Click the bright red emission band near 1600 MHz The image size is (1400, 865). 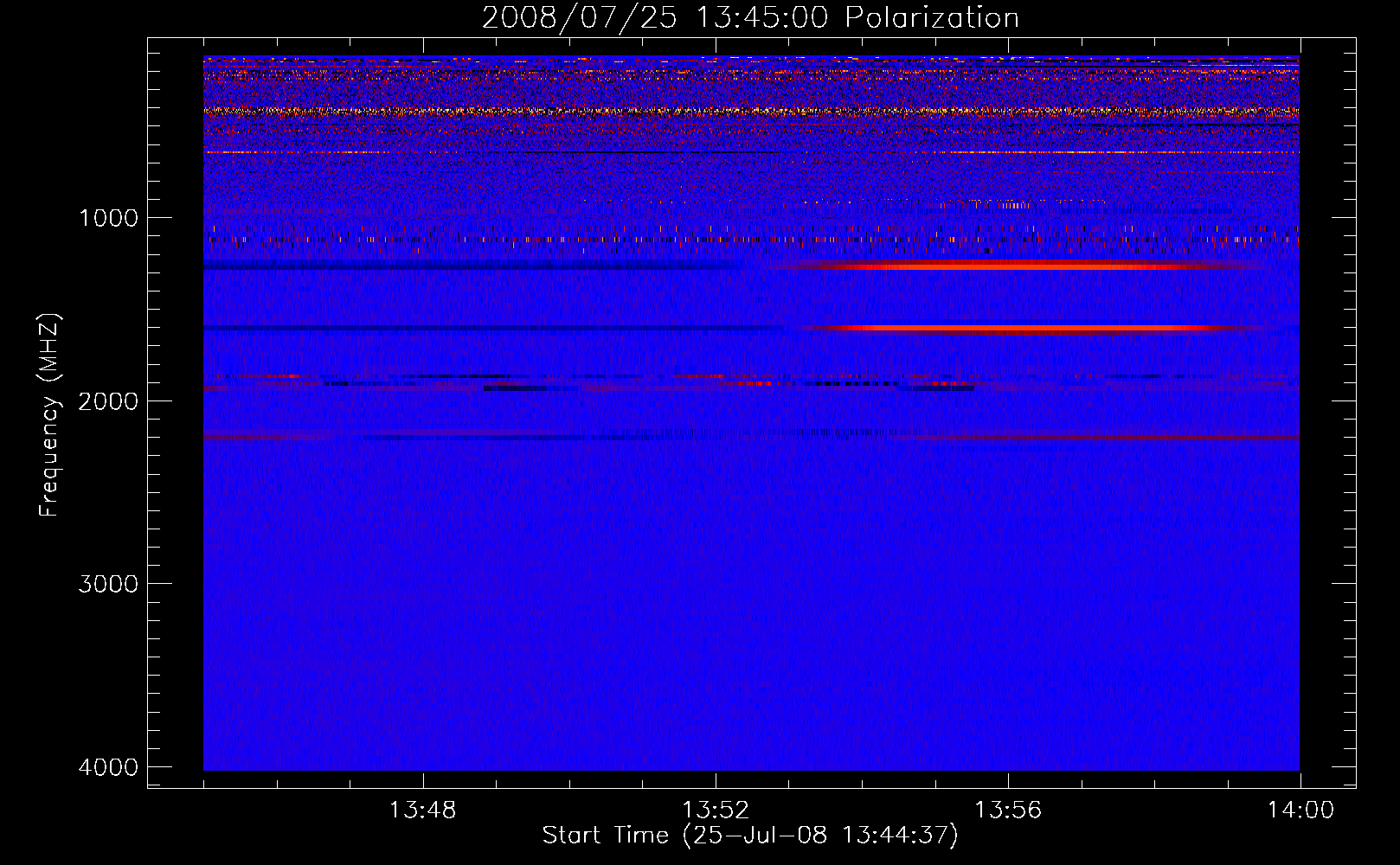point(1030,328)
